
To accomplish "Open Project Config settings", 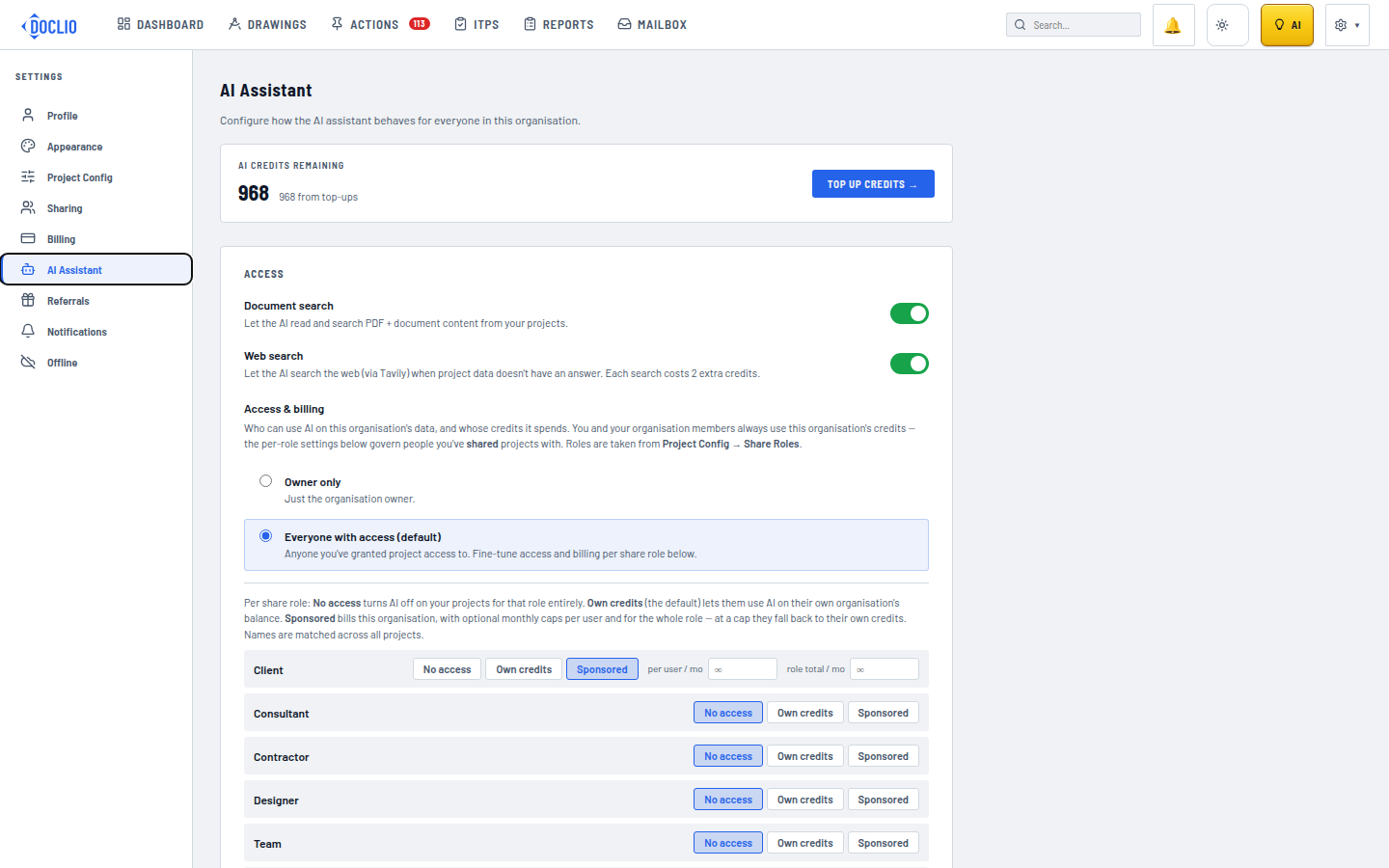I will click(96, 177).
